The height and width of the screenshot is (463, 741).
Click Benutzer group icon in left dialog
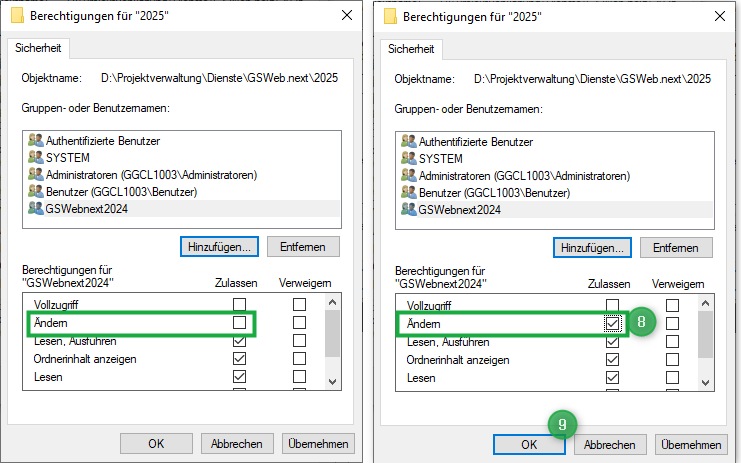[x=35, y=191]
